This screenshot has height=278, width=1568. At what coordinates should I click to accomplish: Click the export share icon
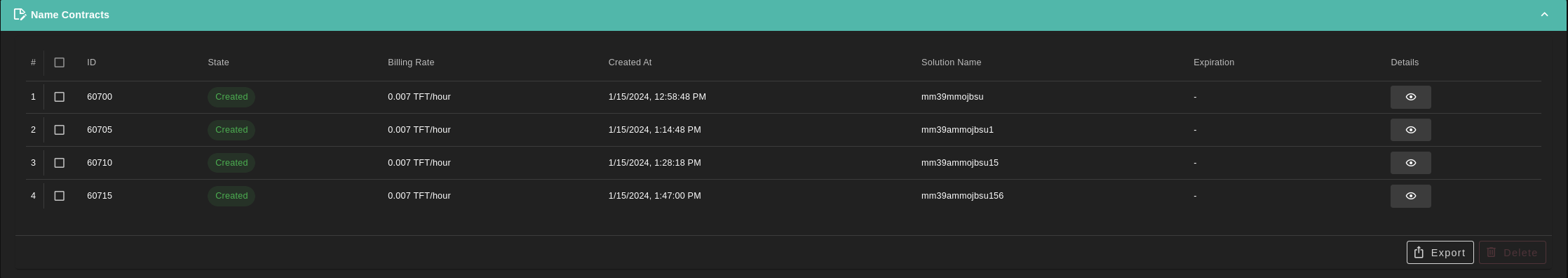(x=1419, y=252)
